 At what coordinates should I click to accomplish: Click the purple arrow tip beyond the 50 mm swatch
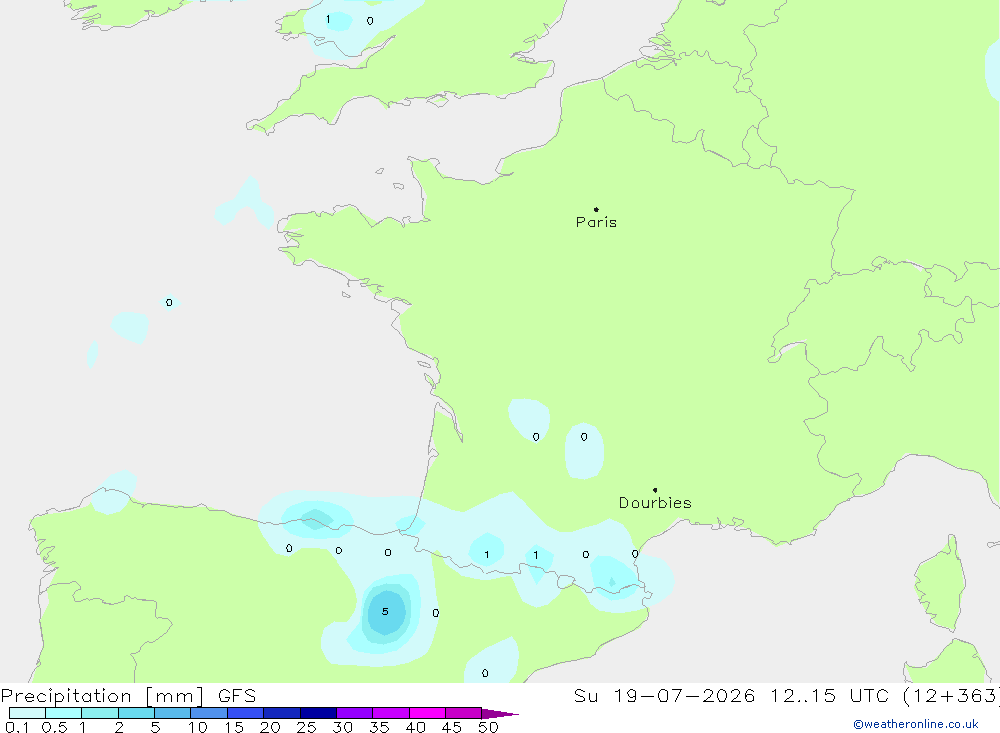click(500, 713)
